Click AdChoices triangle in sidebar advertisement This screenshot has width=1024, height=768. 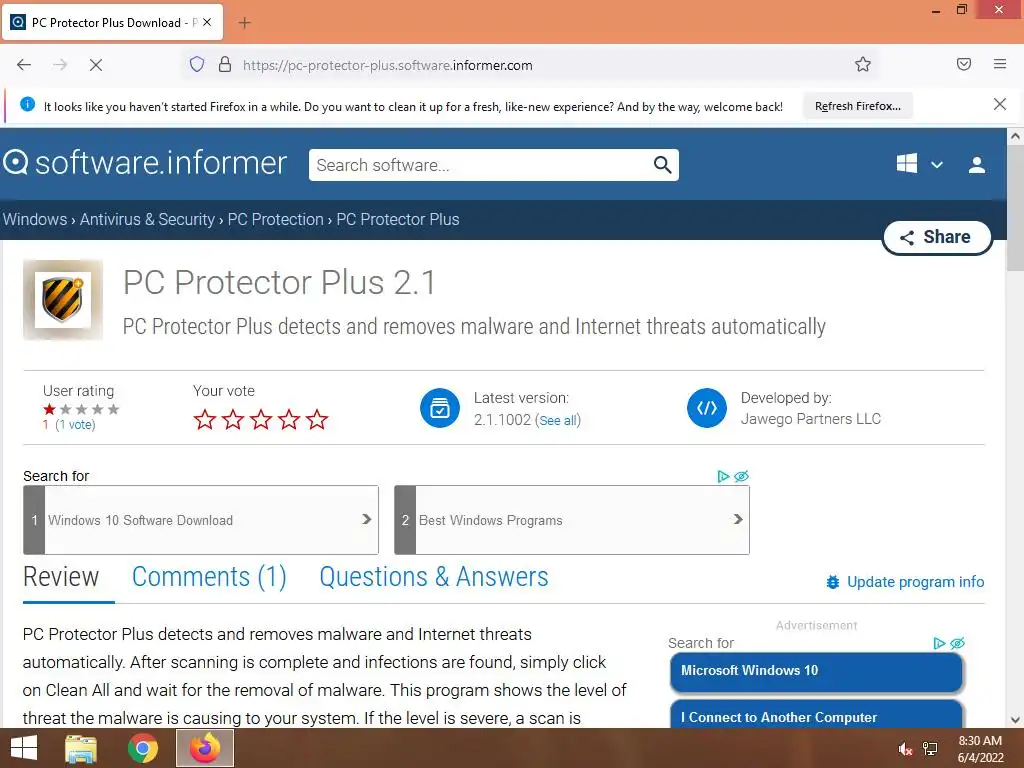point(939,643)
